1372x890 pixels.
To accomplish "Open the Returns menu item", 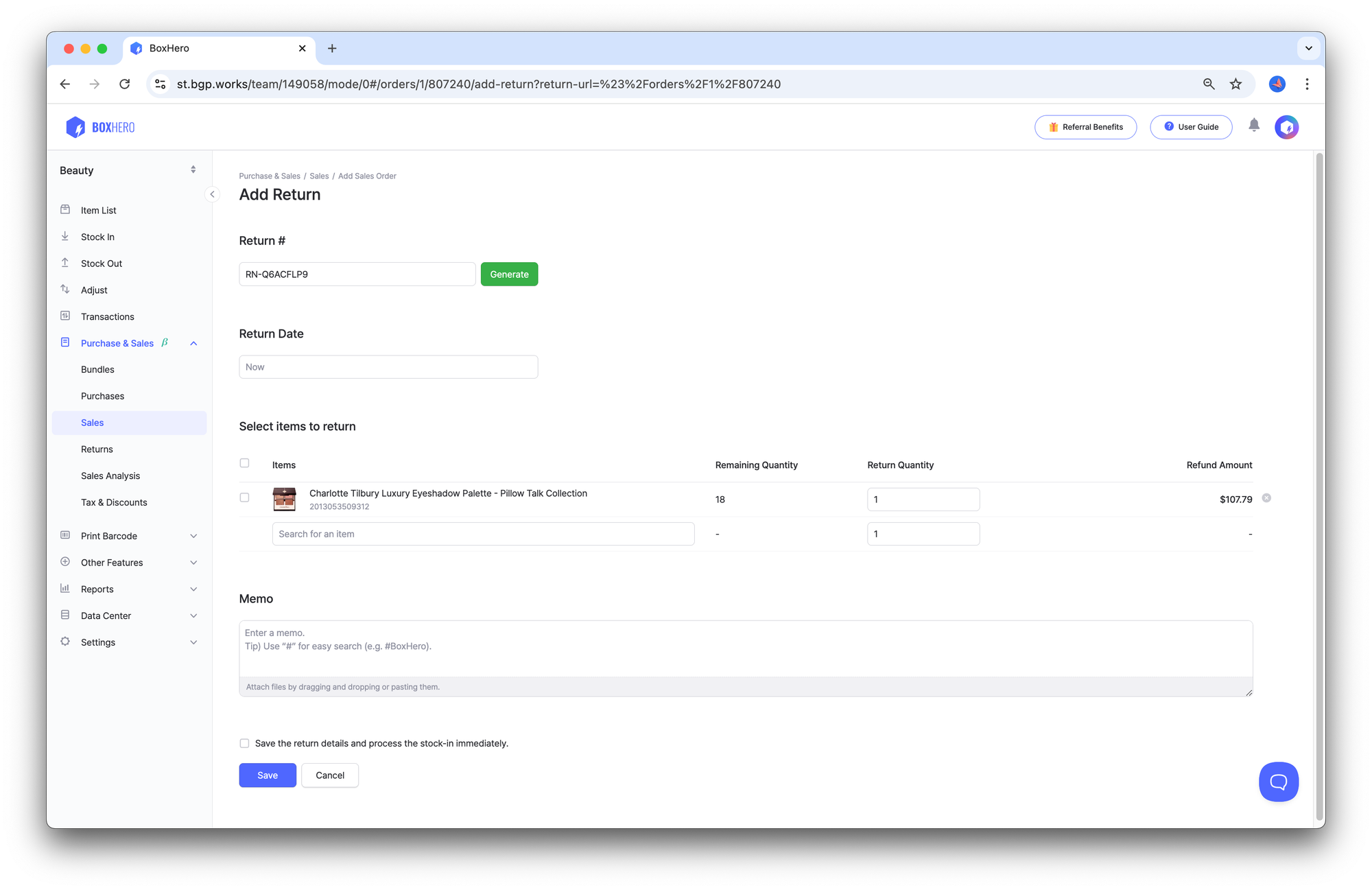I will [x=97, y=449].
